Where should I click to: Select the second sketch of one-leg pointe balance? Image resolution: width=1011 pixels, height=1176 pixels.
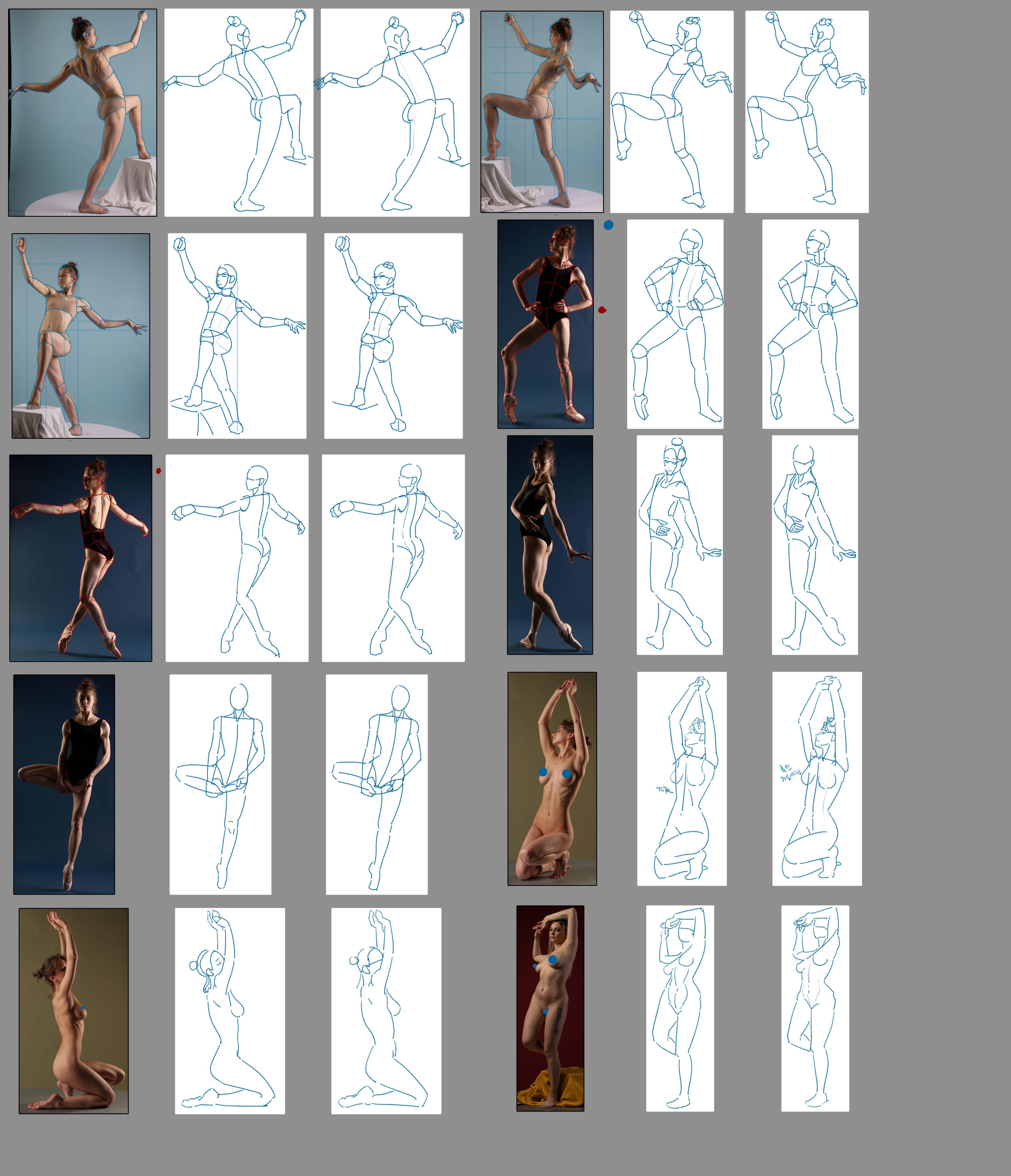pyautogui.click(x=376, y=784)
